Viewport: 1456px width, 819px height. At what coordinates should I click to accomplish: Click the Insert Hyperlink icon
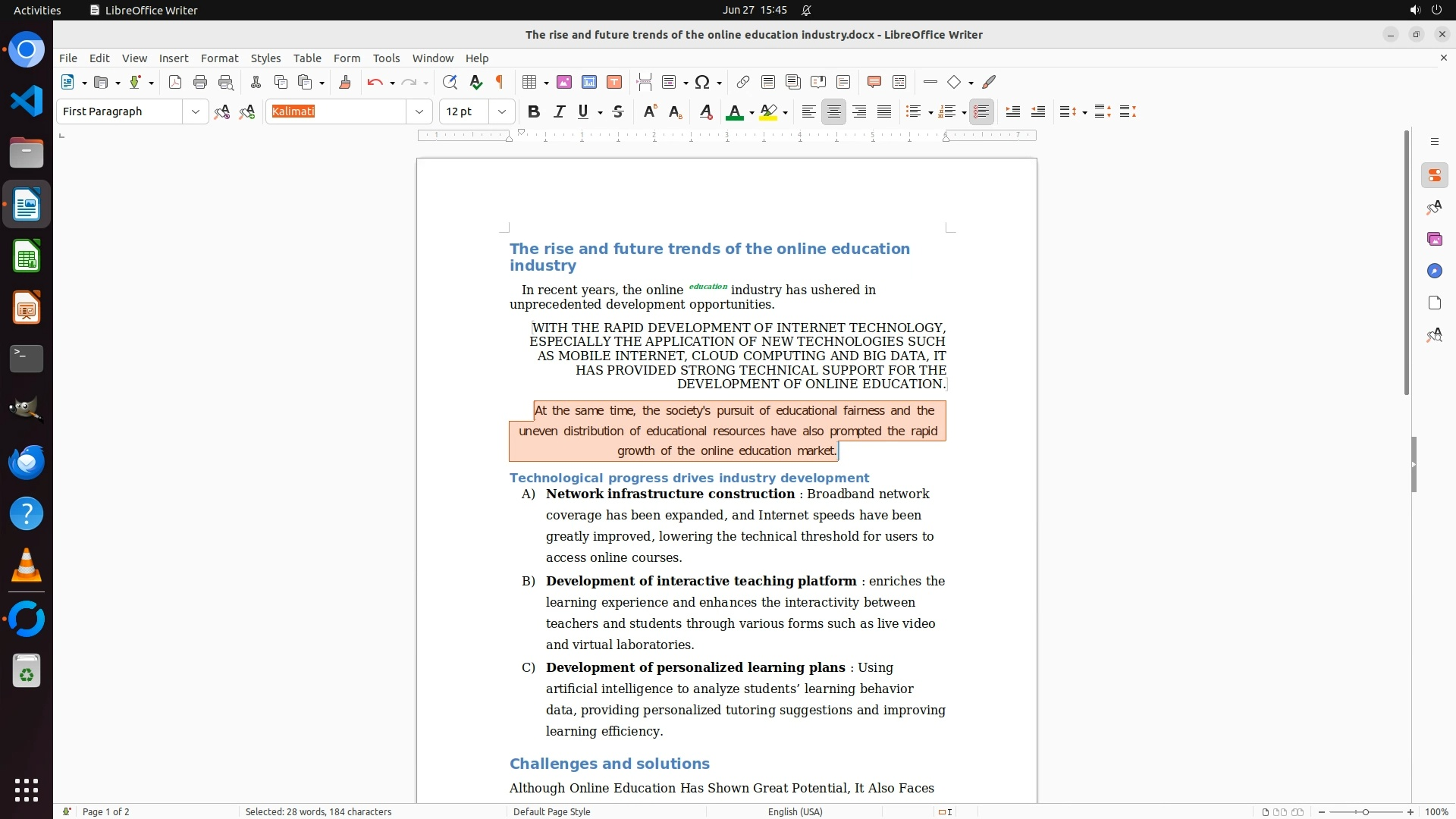[743, 83]
